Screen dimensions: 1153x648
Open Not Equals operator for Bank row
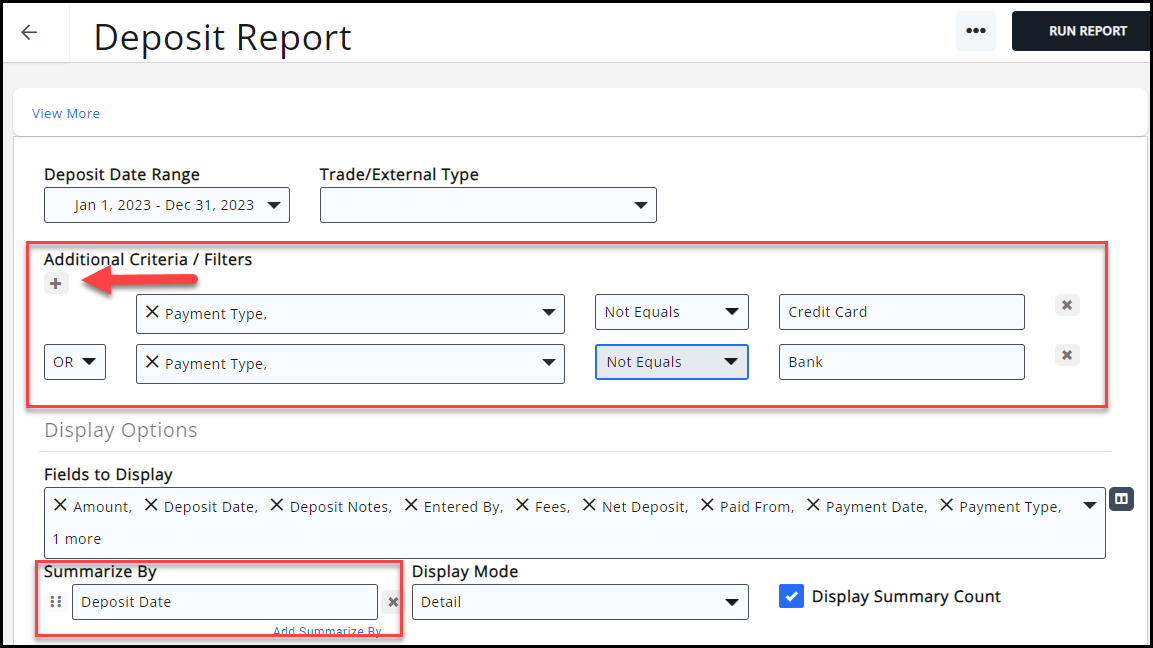(x=671, y=362)
